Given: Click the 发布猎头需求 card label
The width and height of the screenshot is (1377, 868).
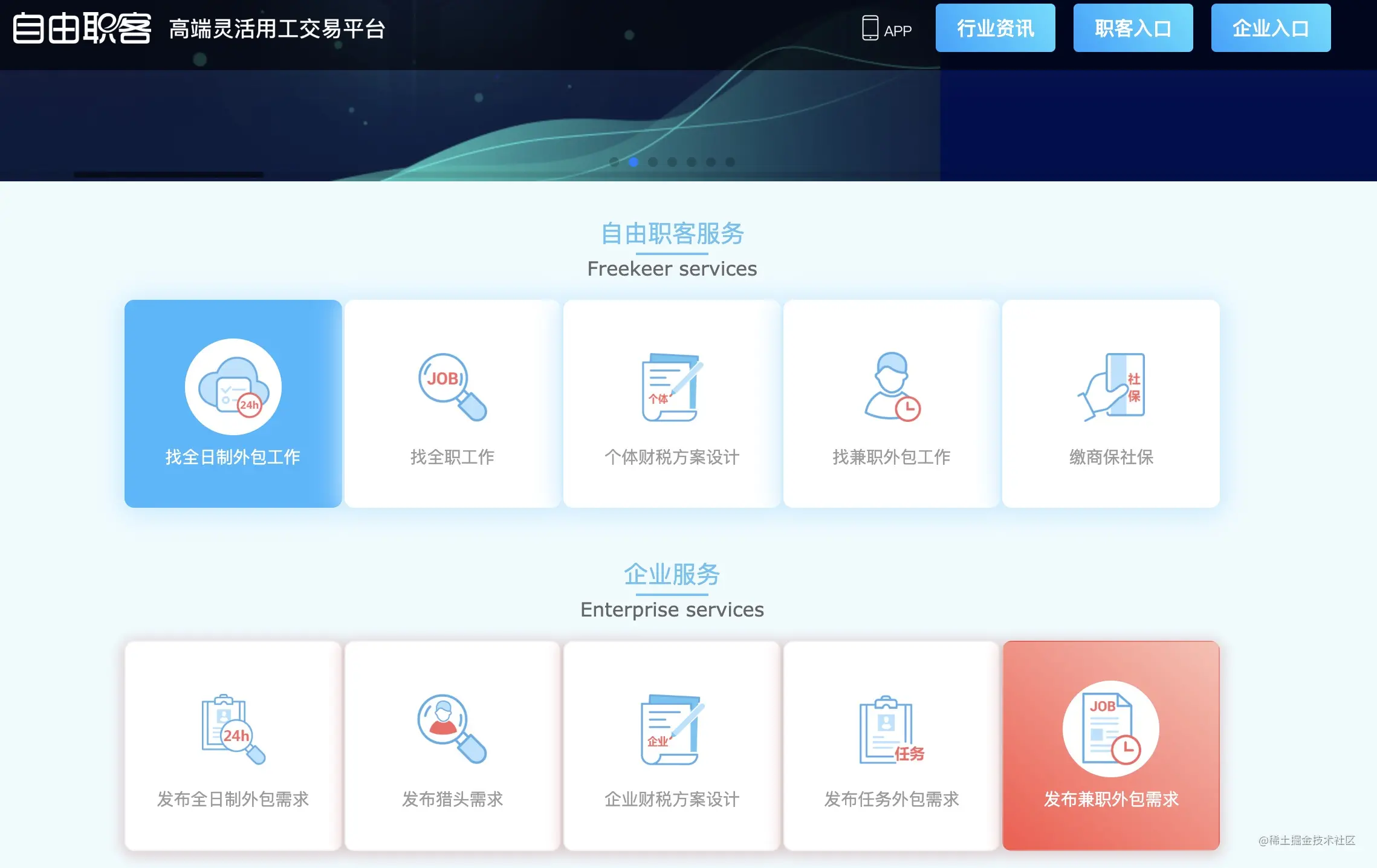Looking at the screenshot, I should point(452,799).
